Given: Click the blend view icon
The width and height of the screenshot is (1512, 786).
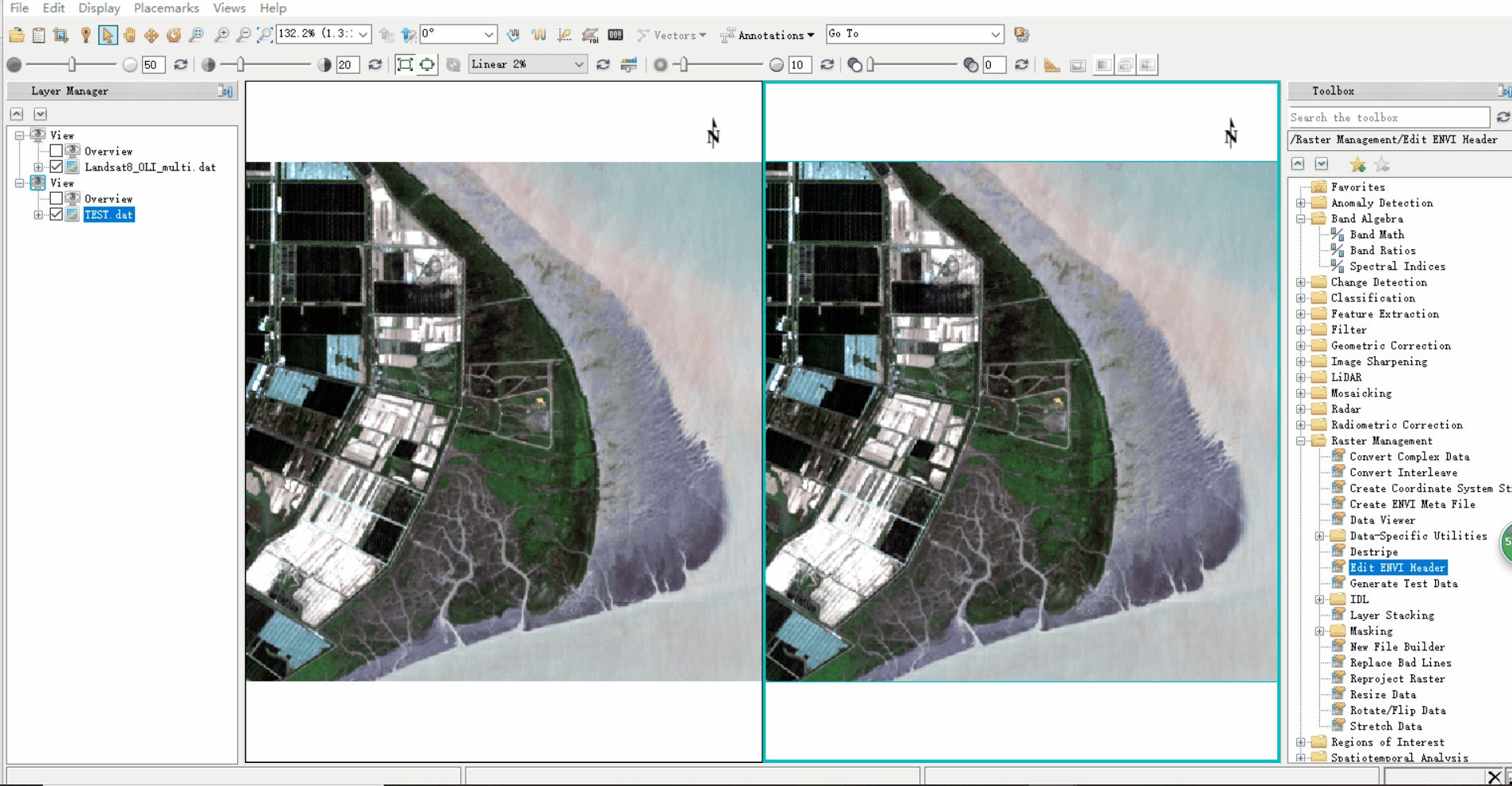Looking at the screenshot, I should coord(1103,65).
